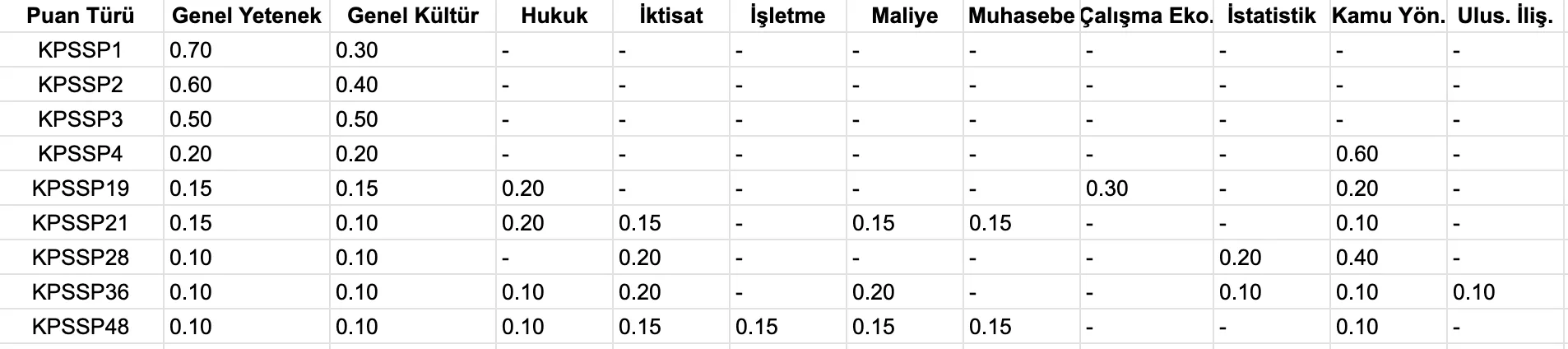Viewport: 1568px width, 349px height.
Task: Click the Kamu Yön. header cell
Action: pyautogui.click(x=1388, y=16)
